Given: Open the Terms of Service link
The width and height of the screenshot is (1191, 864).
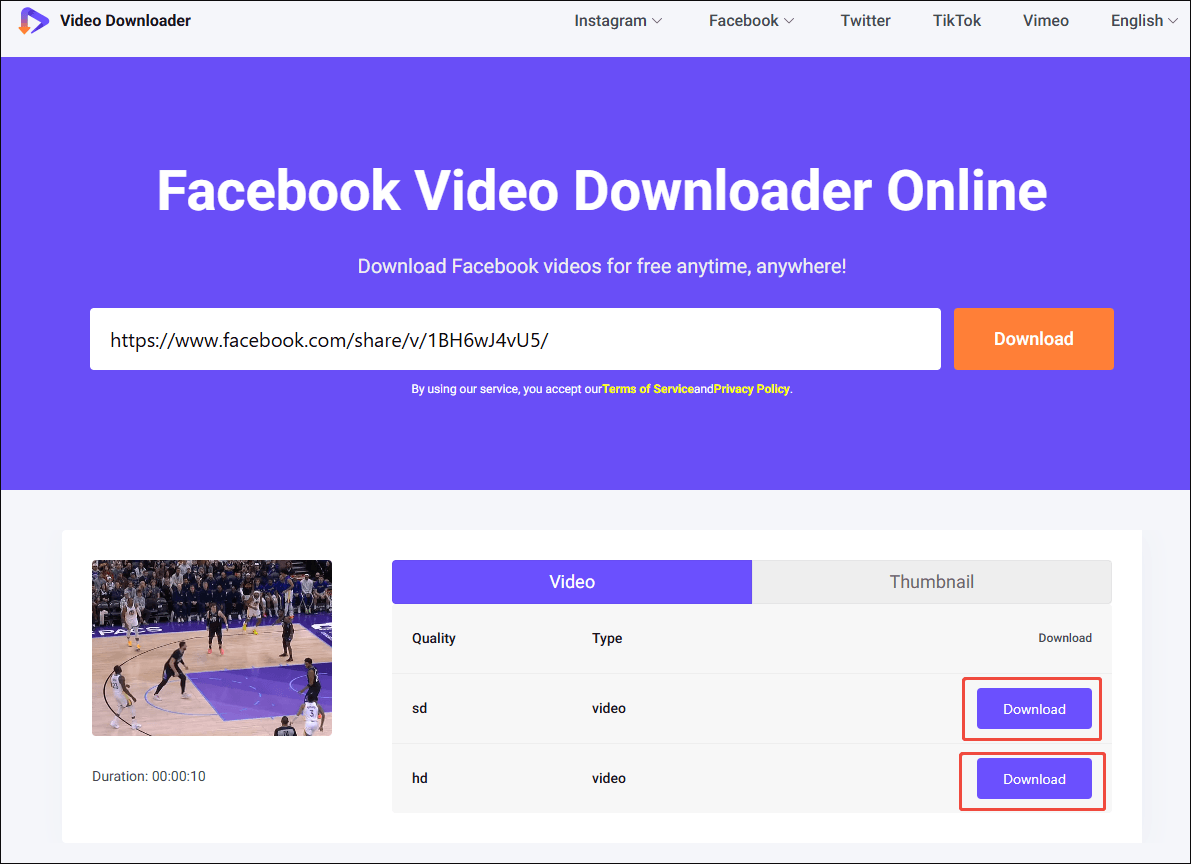Looking at the screenshot, I should [x=648, y=389].
